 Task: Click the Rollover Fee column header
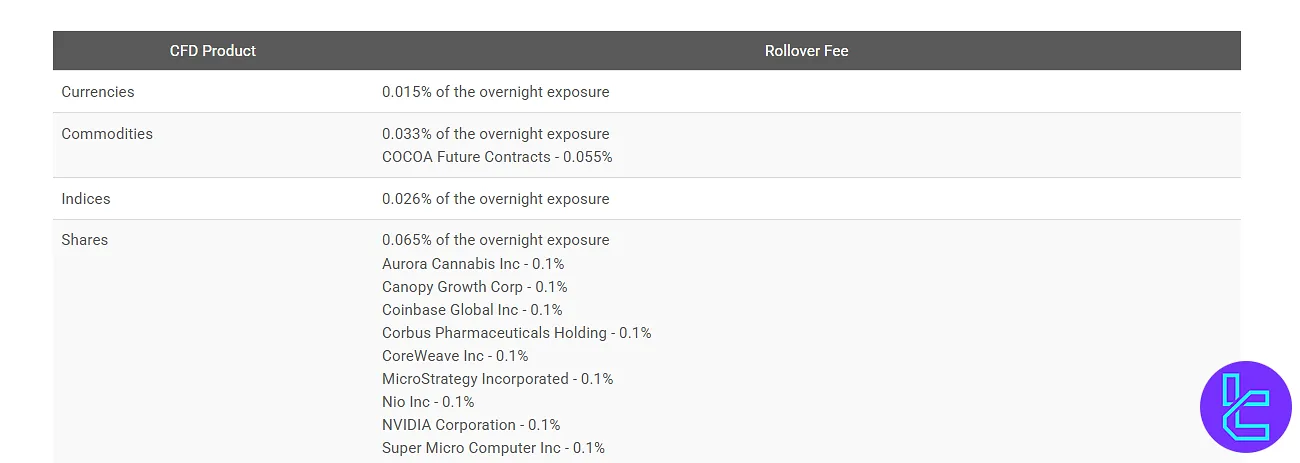point(806,51)
